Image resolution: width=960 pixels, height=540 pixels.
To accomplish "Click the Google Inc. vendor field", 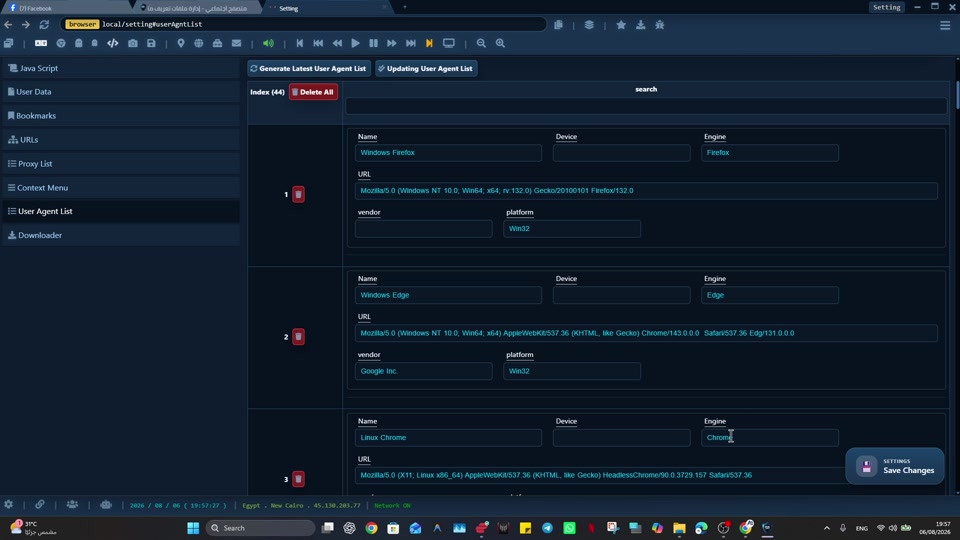I will [x=424, y=371].
